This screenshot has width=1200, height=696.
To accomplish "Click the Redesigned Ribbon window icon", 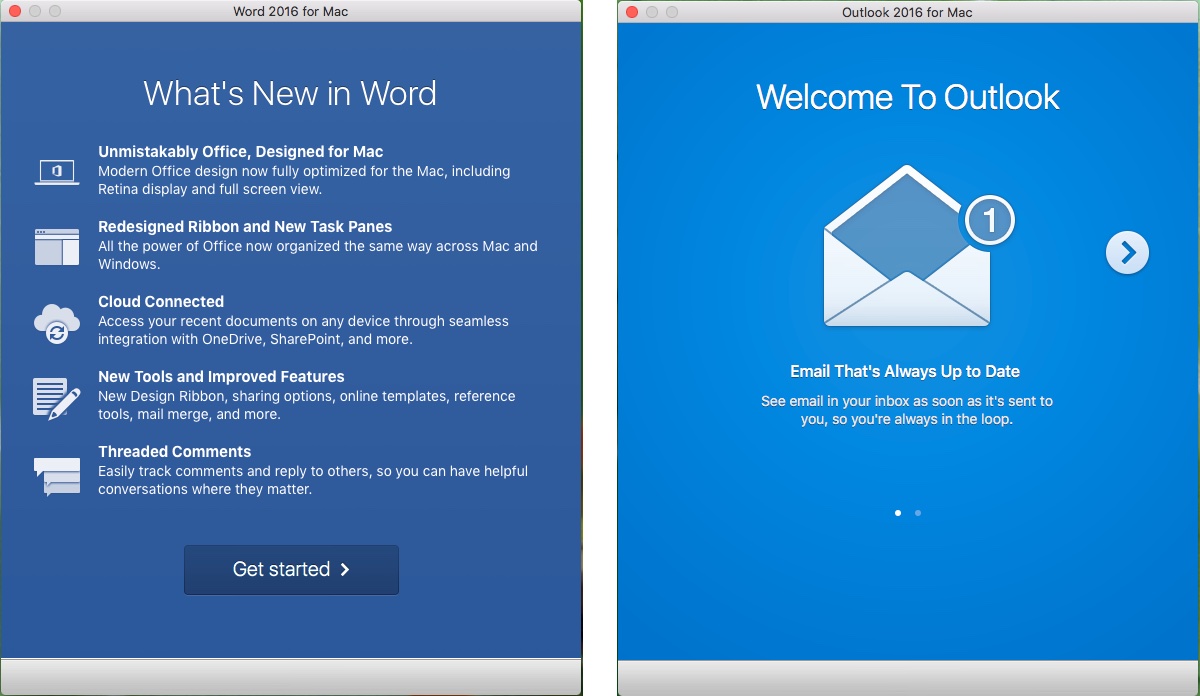I will pyautogui.click(x=57, y=247).
